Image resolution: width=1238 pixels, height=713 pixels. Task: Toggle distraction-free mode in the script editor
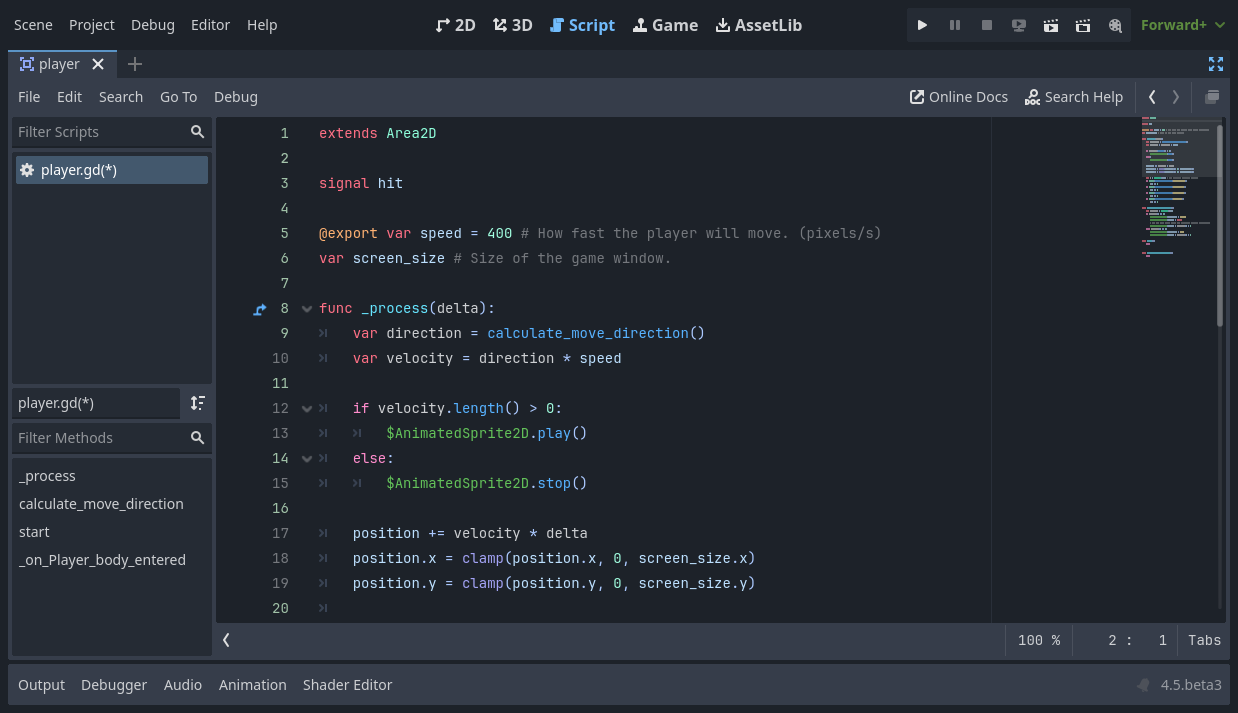pos(1216,63)
